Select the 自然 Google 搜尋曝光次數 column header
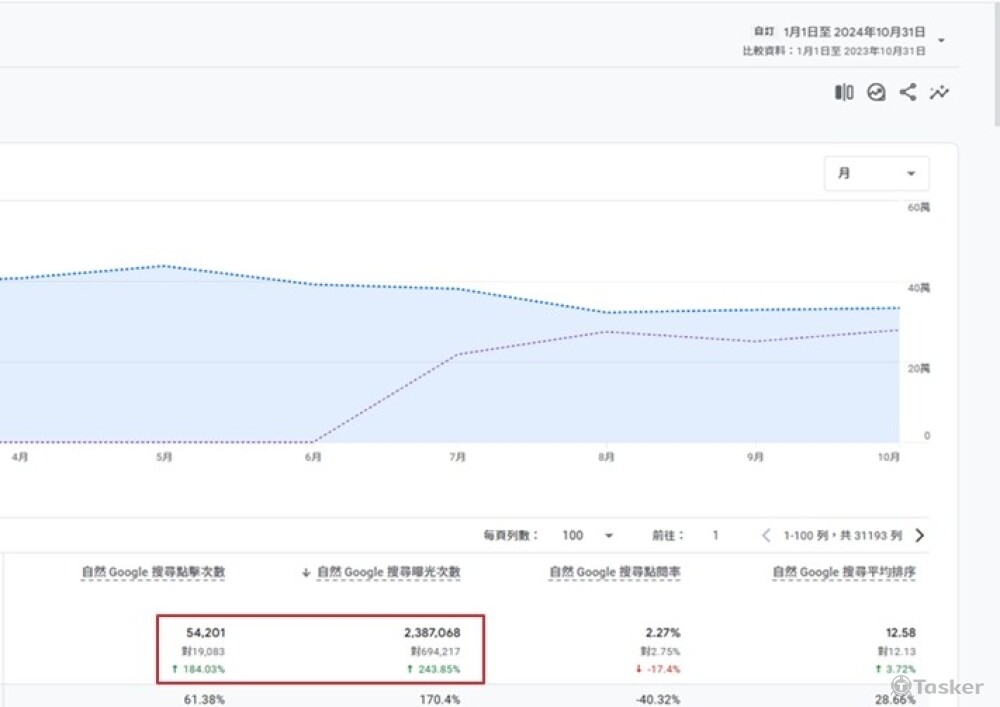1000x707 pixels. click(x=389, y=573)
